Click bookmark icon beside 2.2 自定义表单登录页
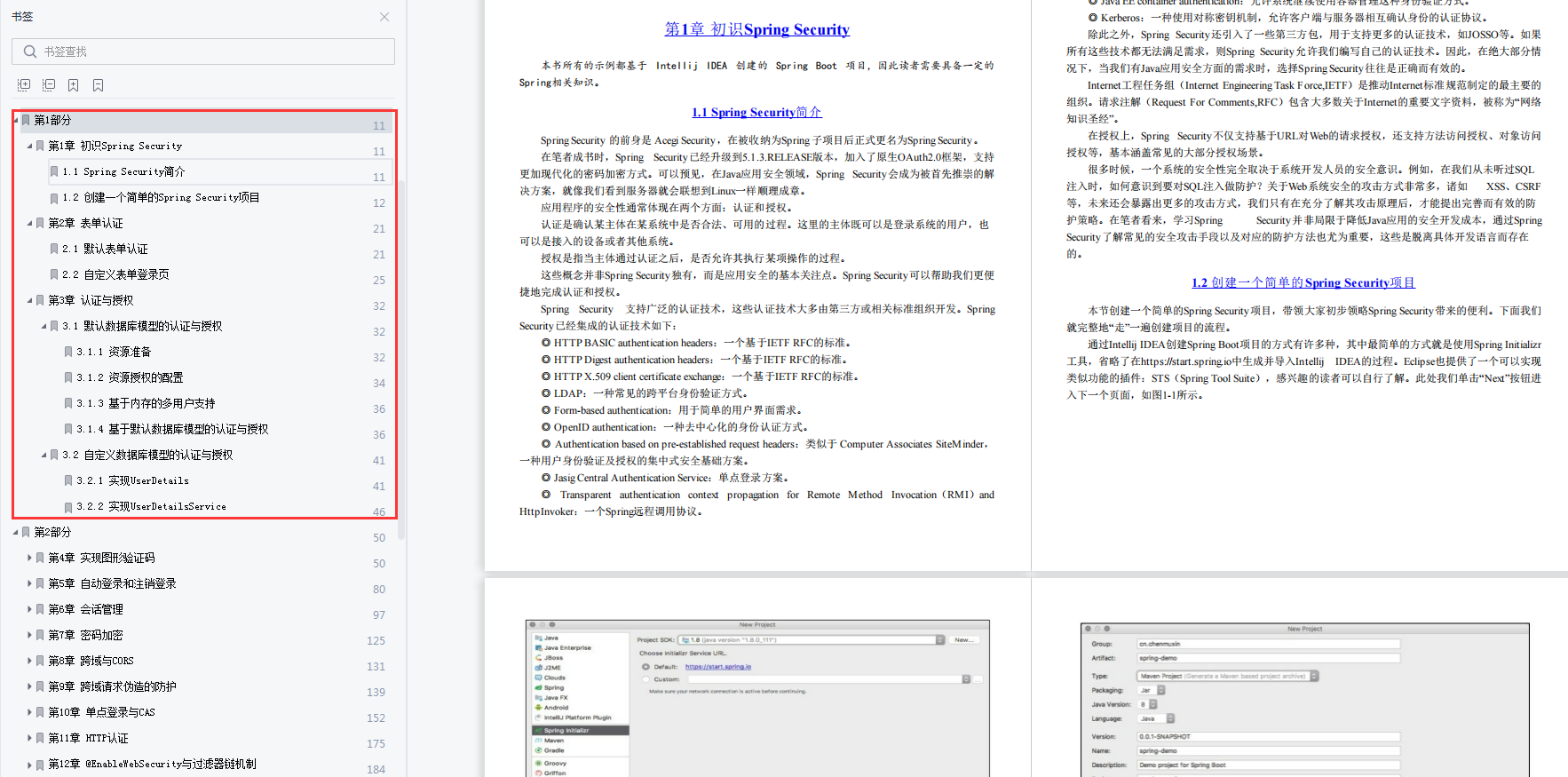 pos(54,275)
